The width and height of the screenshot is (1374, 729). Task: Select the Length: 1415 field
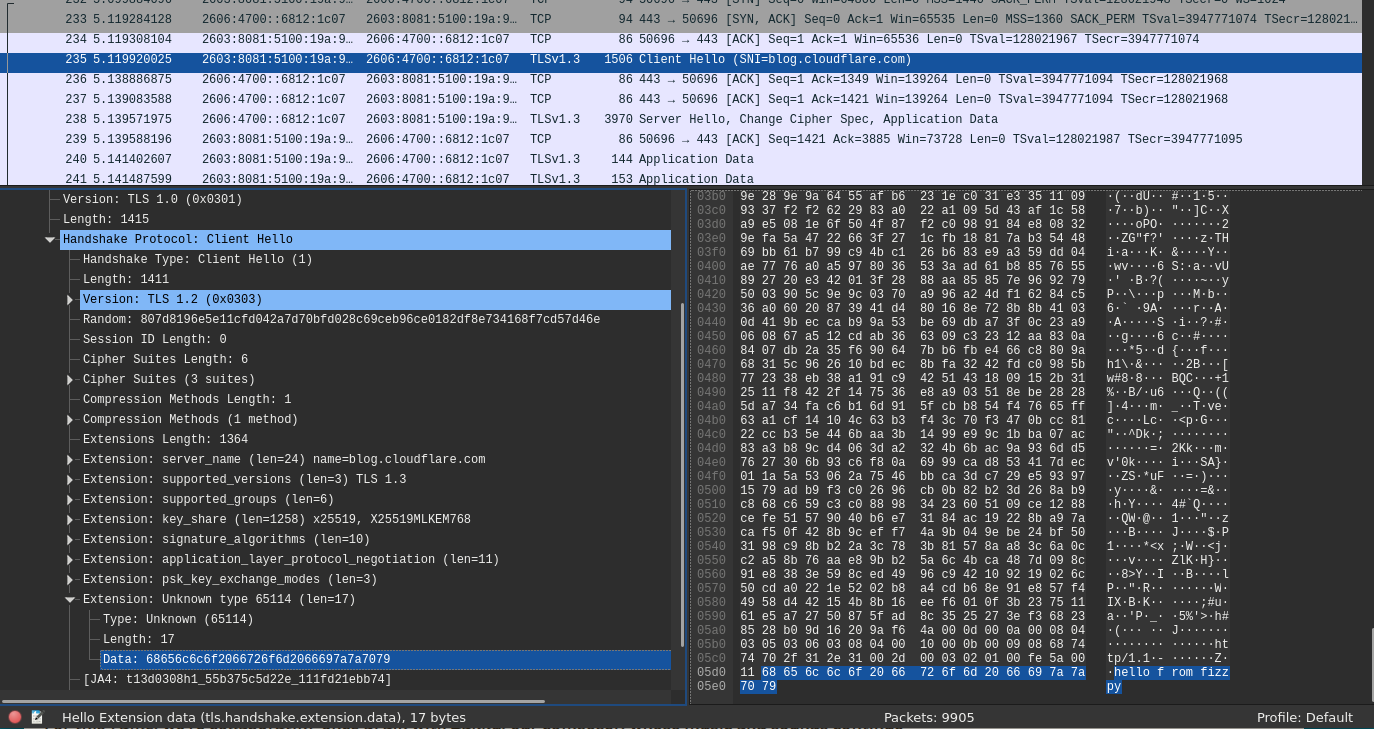(x=106, y=220)
